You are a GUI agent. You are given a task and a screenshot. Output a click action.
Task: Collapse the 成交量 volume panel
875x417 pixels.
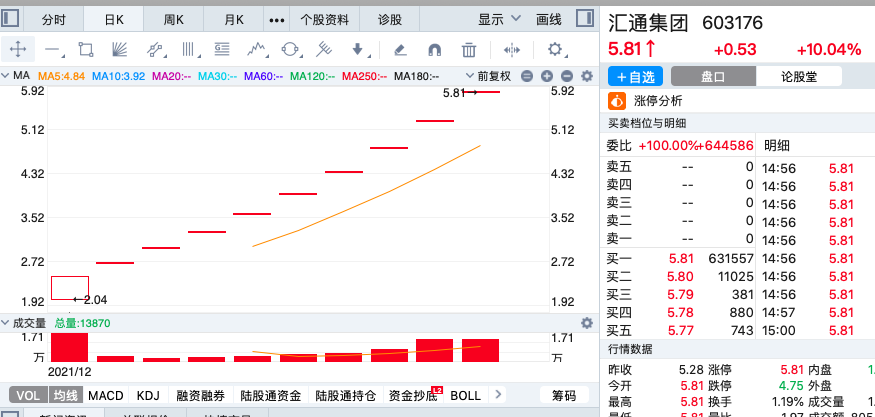pos(5,323)
